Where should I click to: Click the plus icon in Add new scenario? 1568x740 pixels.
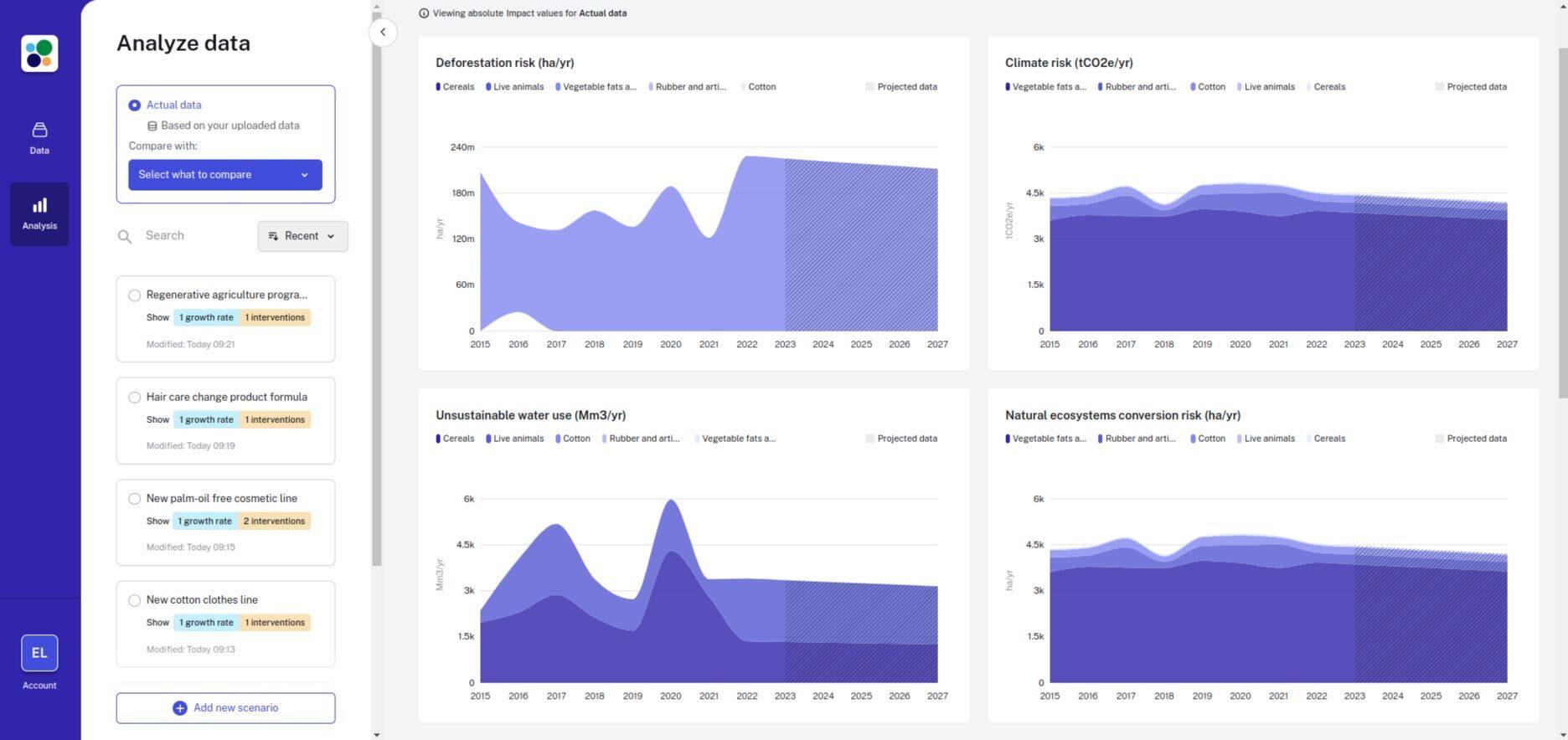tap(179, 708)
